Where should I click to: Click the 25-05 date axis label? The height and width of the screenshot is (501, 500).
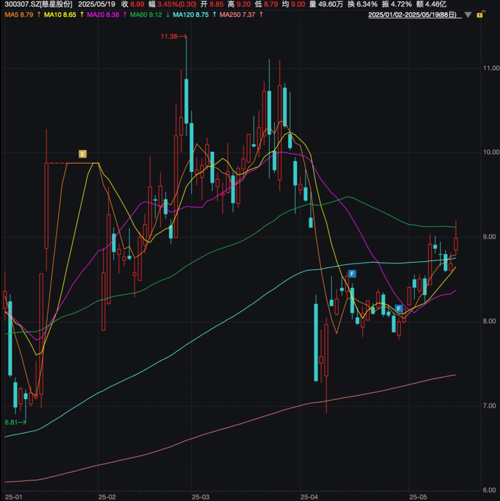click(418, 497)
